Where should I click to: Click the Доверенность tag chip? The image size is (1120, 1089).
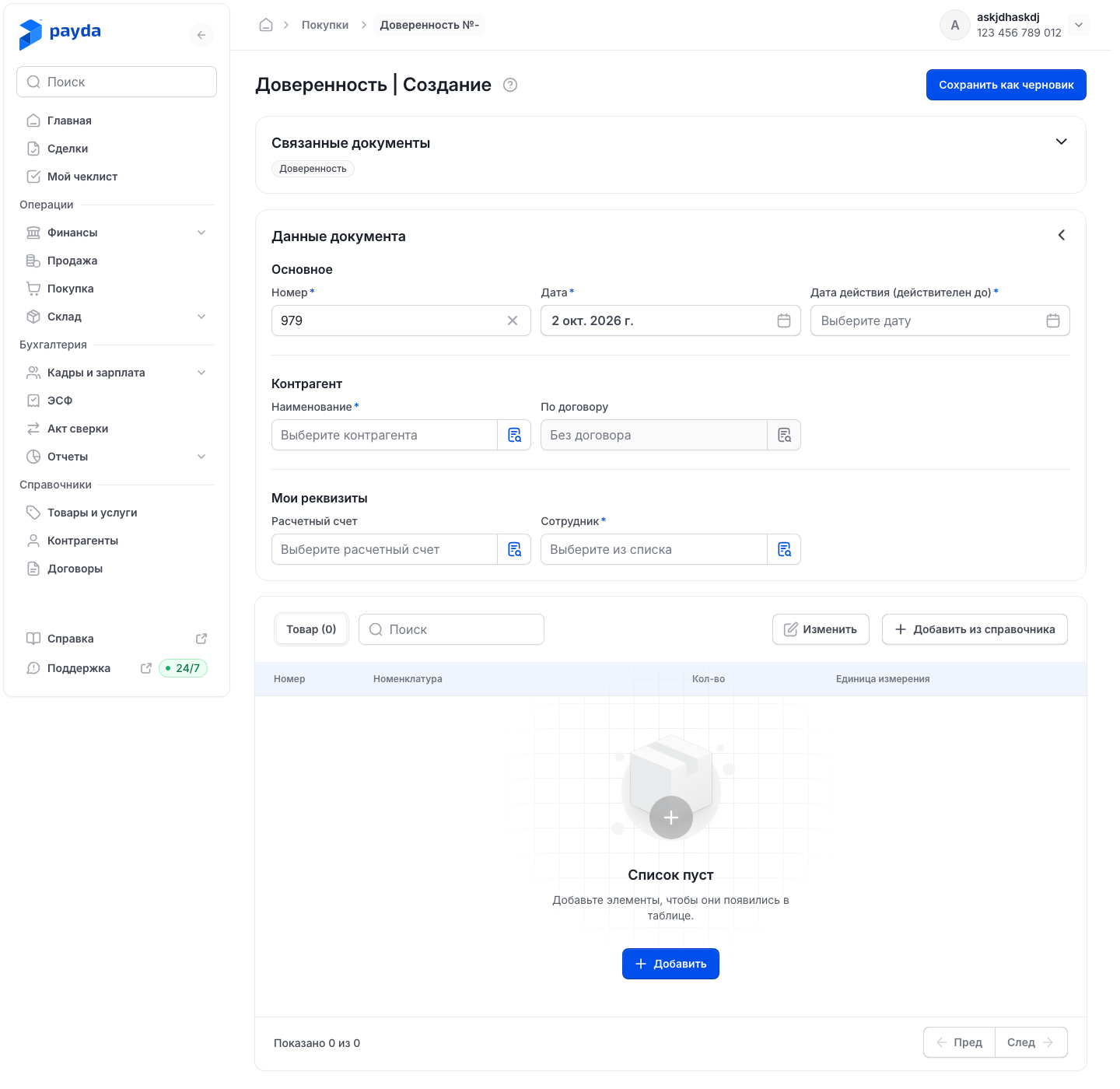[x=313, y=169]
